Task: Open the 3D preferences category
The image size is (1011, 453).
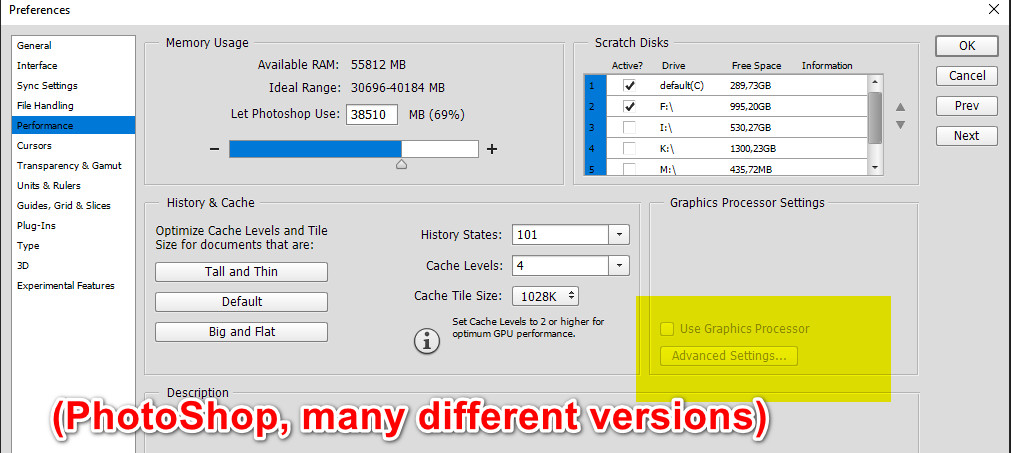Action: click(23, 265)
